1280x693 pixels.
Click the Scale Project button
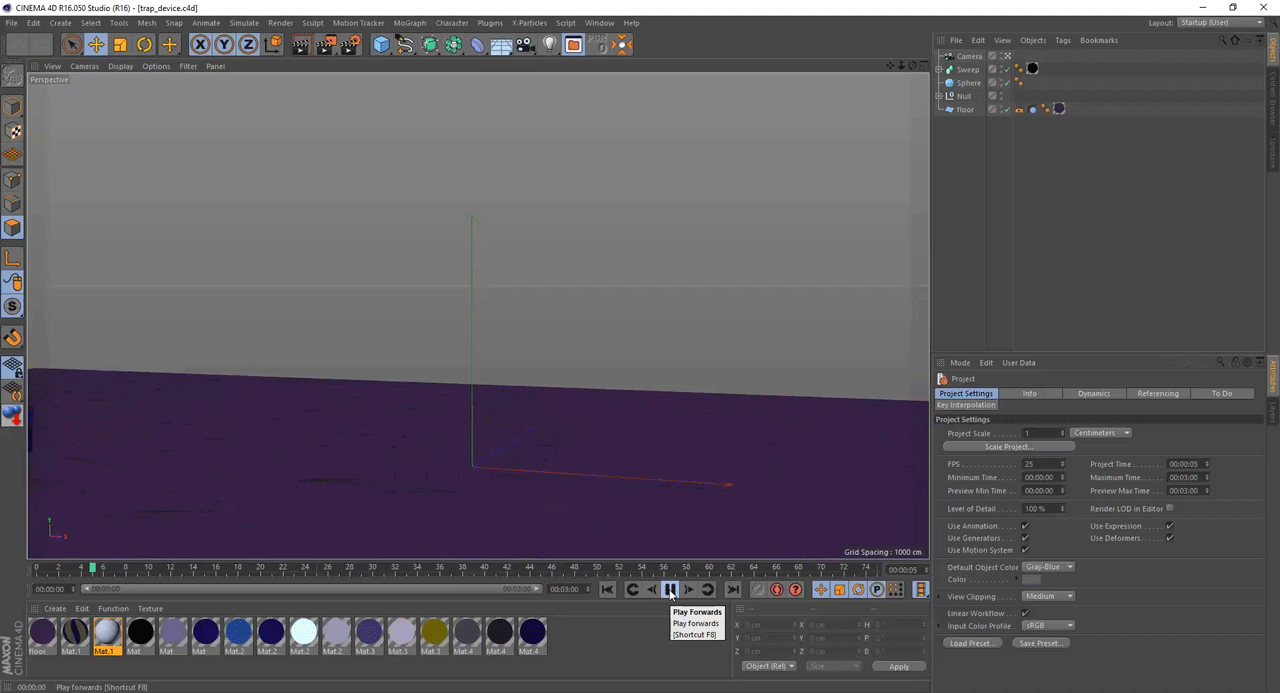point(1008,447)
